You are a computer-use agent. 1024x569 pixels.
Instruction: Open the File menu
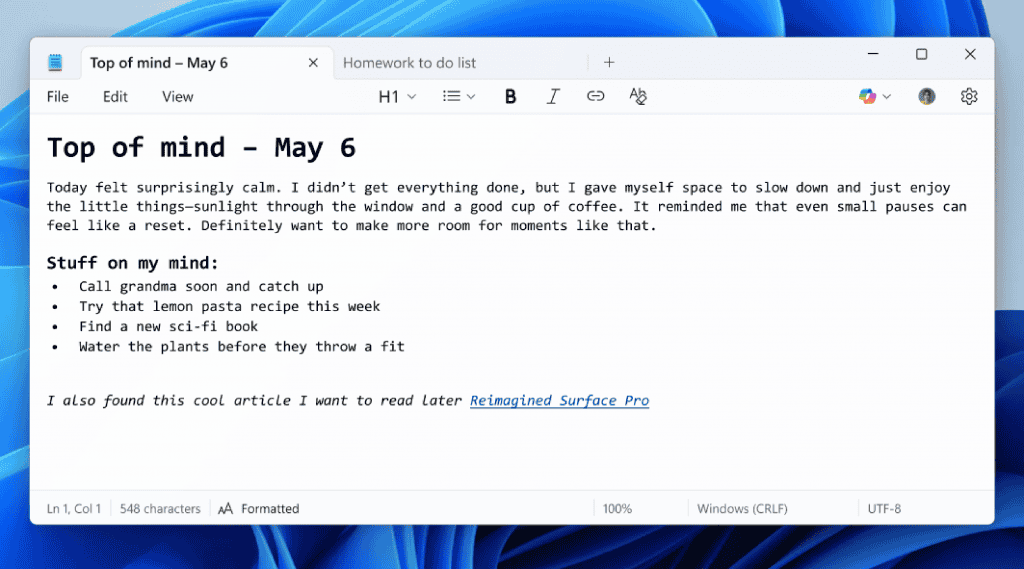tap(58, 96)
